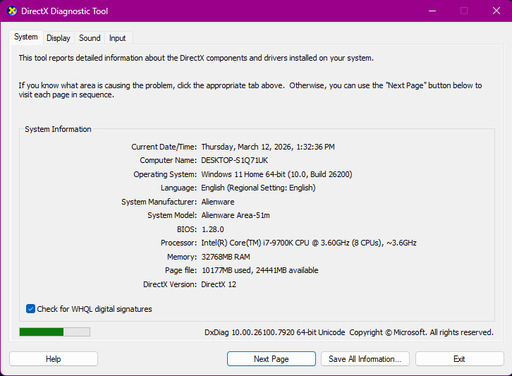Click the green progress bar
The image size is (512, 376).
(55, 332)
